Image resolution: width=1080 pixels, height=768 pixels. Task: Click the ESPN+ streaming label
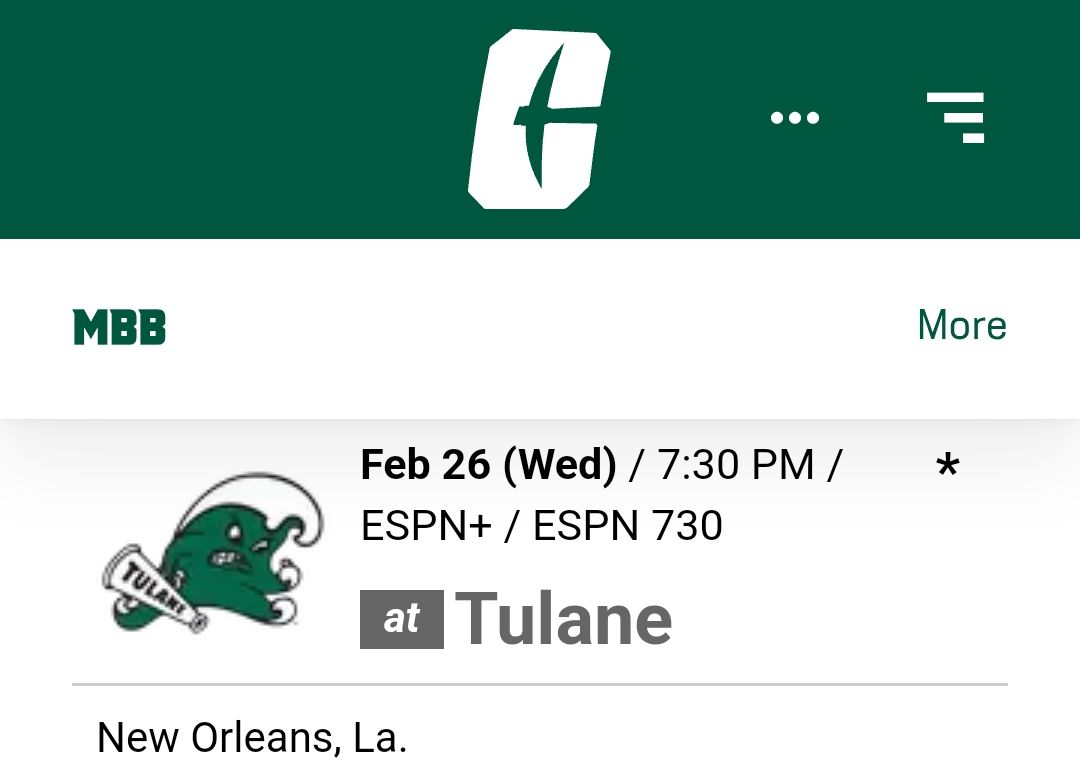pyautogui.click(x=426, y=526)
